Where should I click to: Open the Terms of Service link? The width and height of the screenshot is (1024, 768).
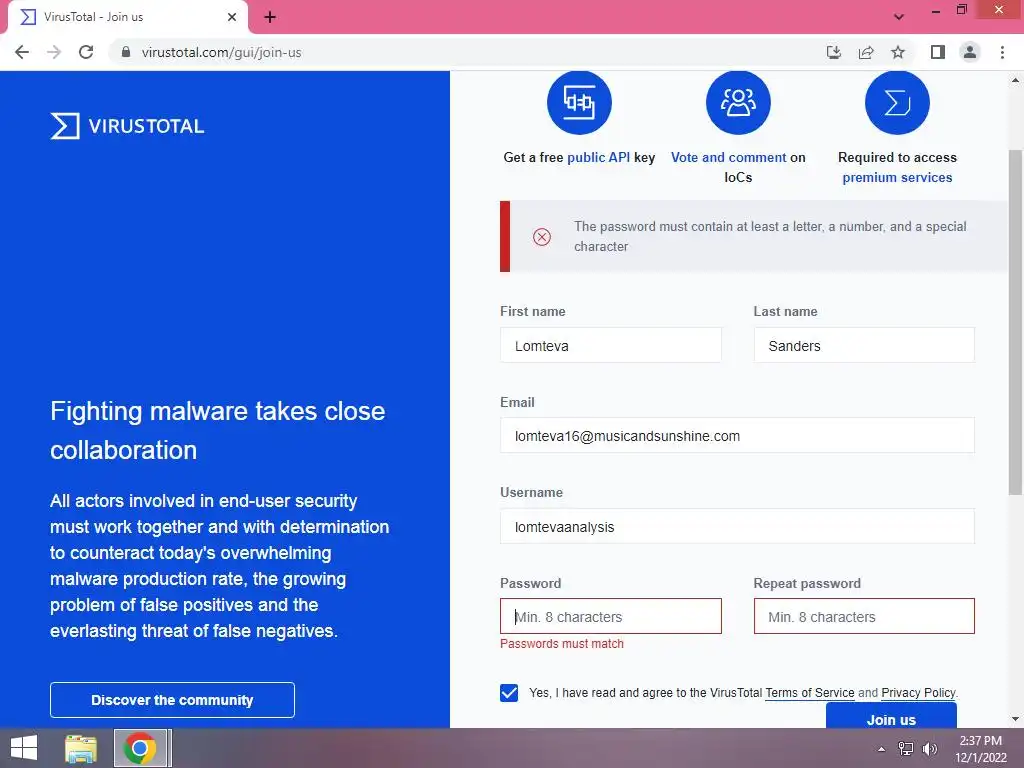pyautogui.click(x=809, y=693)
